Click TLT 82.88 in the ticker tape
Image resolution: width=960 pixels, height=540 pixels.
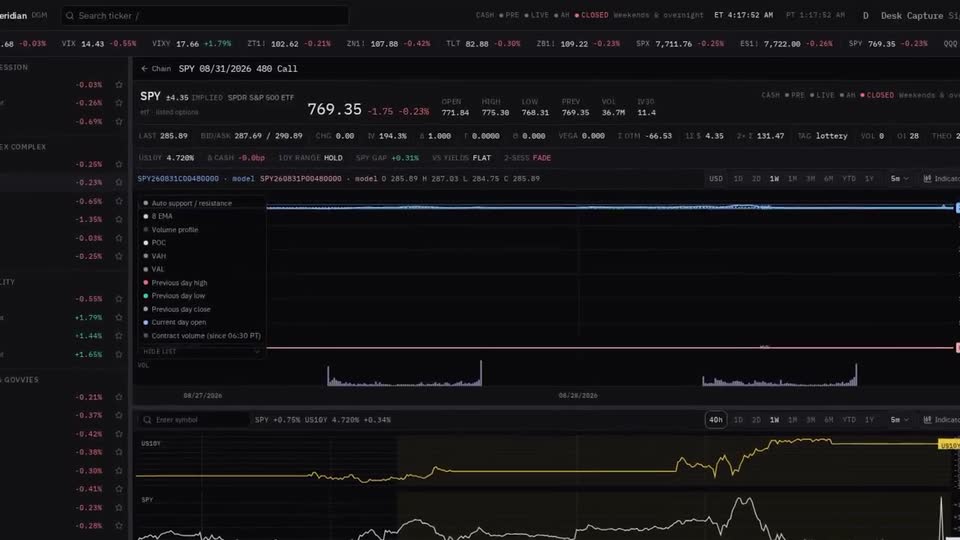[x=482, y=43]
